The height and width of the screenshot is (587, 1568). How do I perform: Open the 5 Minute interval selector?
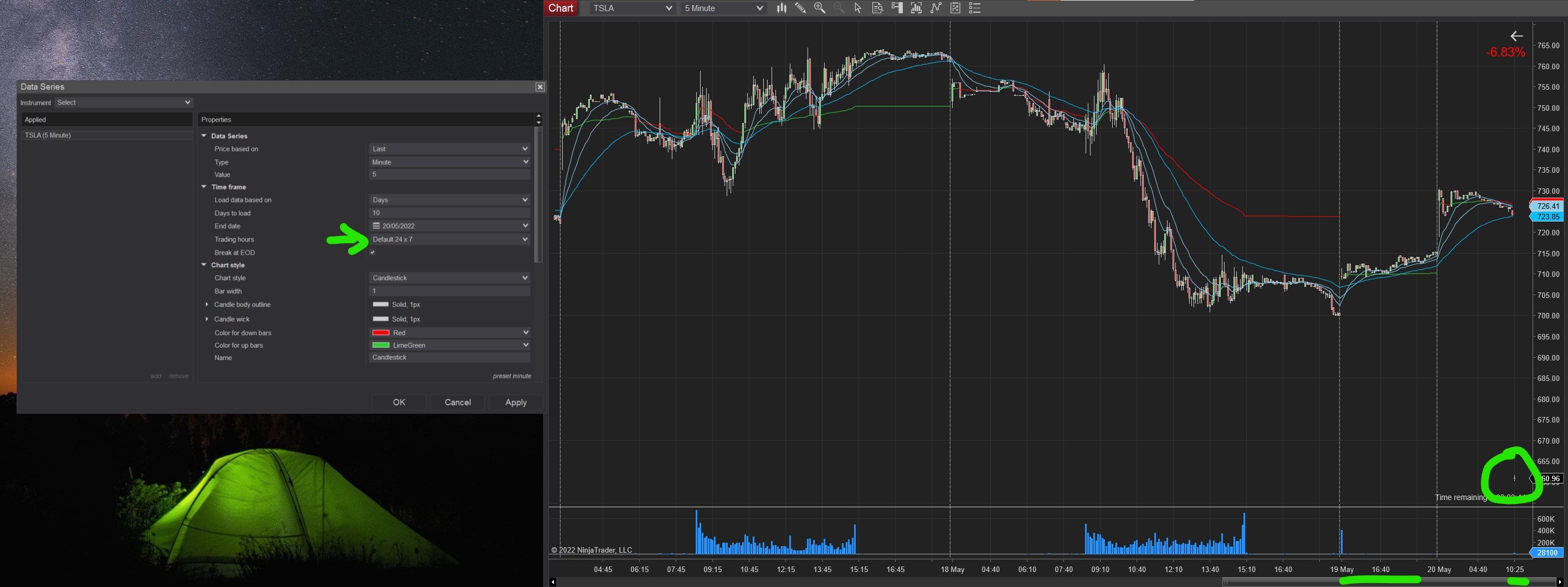(x=723, y=8)
